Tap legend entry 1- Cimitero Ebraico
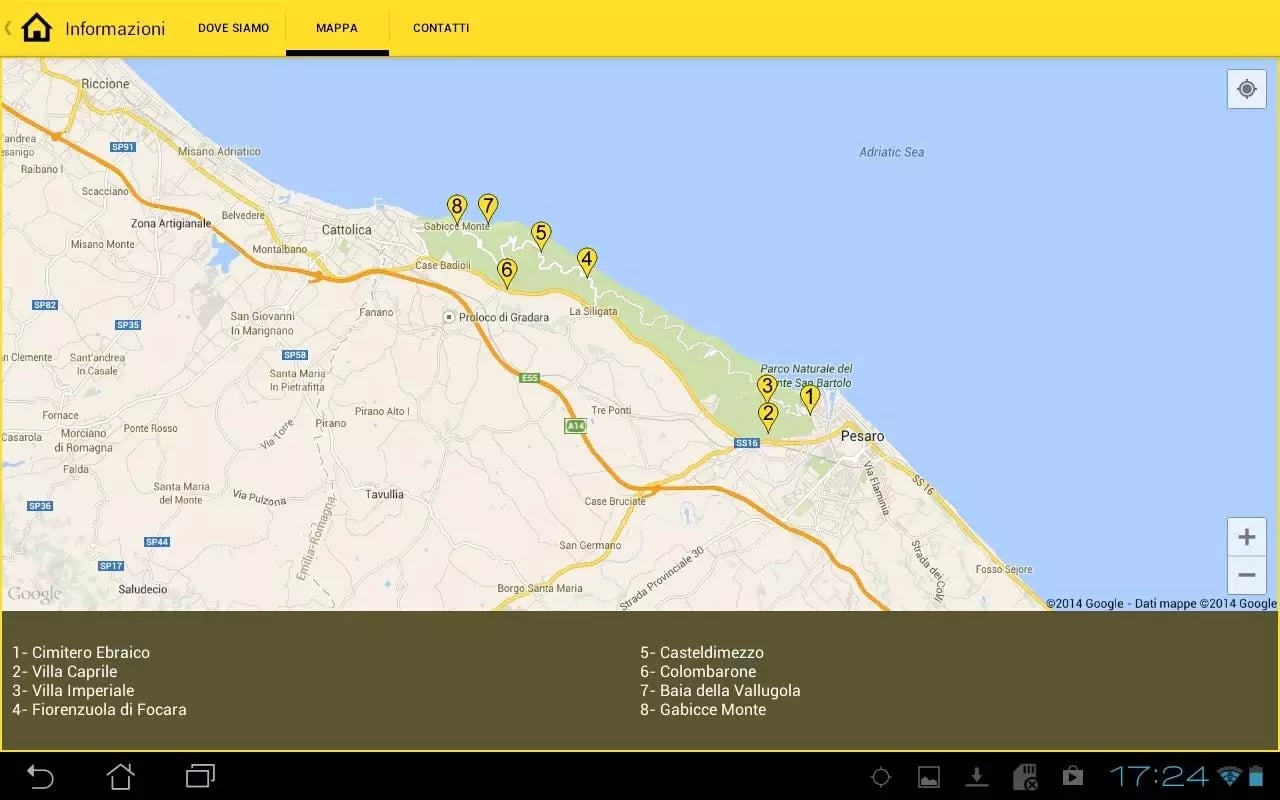 81,652
